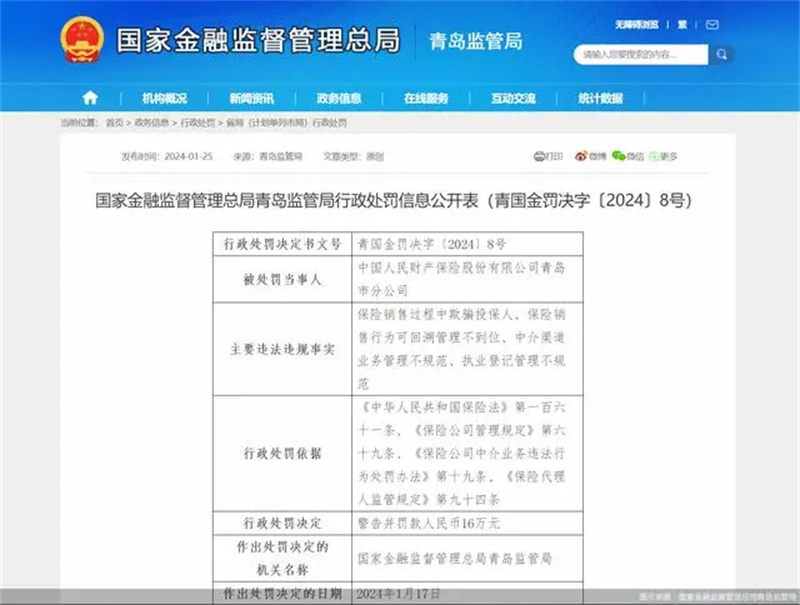Click the label 作出处罚决定的日期
The height and width of the screenshot is (605, 800).
[x=282, y=593]
